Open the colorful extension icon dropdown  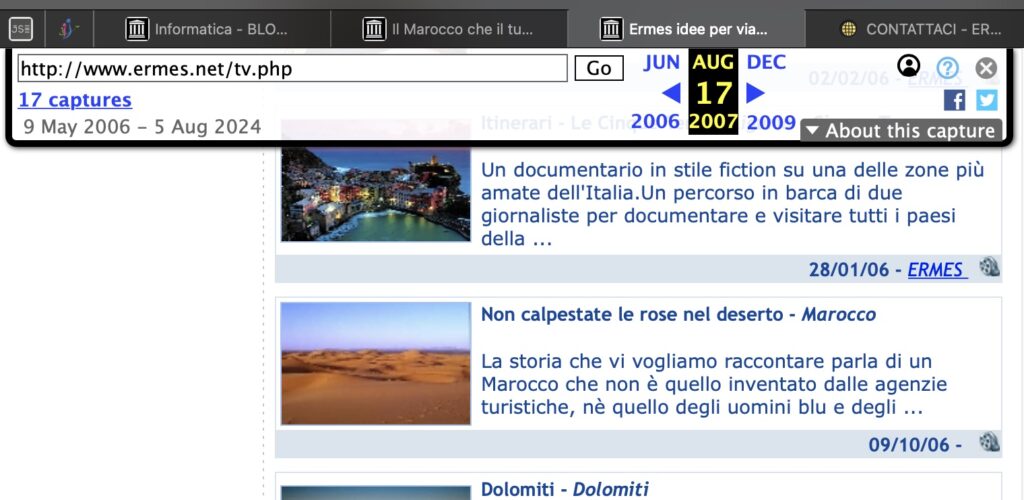coord(68,29)
